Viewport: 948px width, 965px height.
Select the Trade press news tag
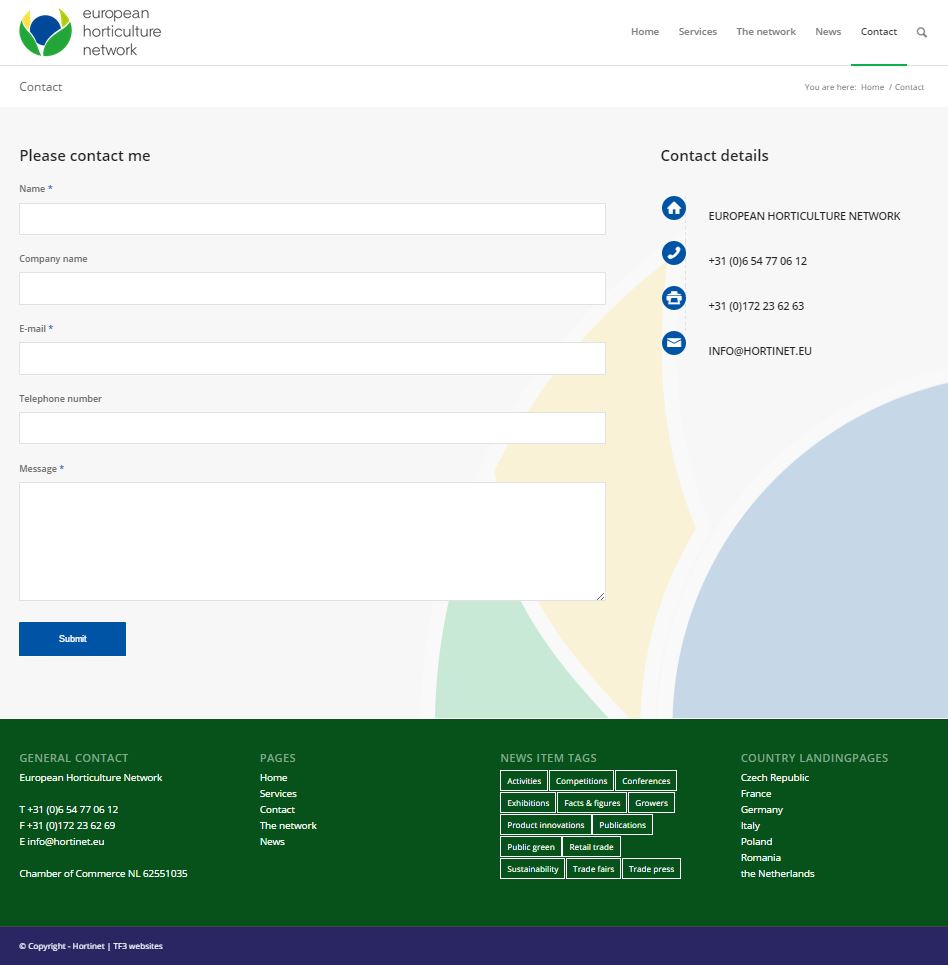click(x=651, y=869)
